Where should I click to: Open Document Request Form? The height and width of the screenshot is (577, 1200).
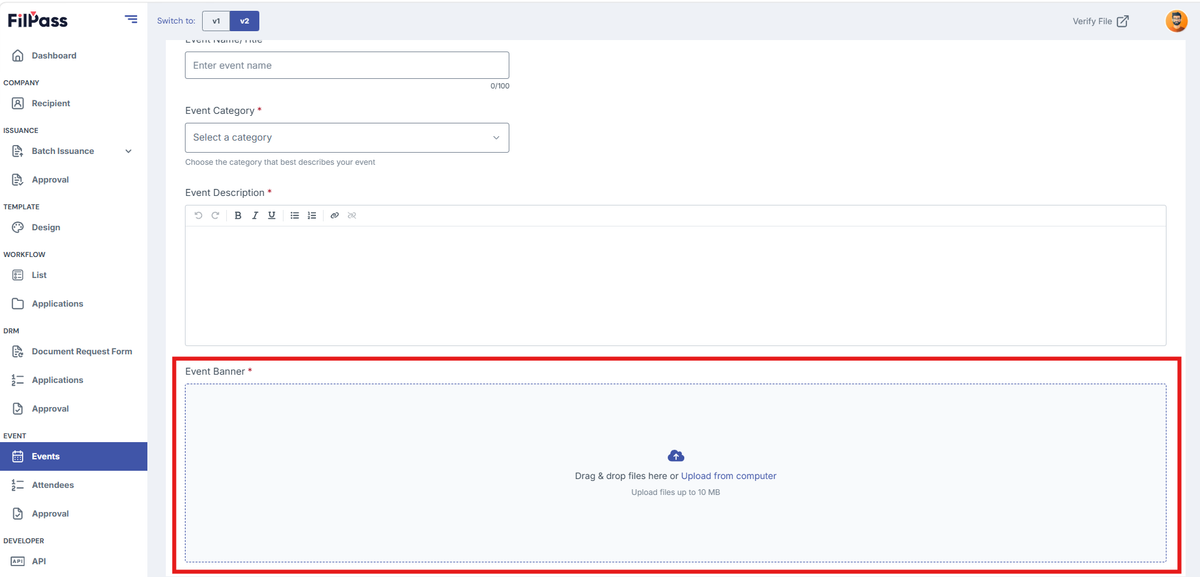click(81, 352)
